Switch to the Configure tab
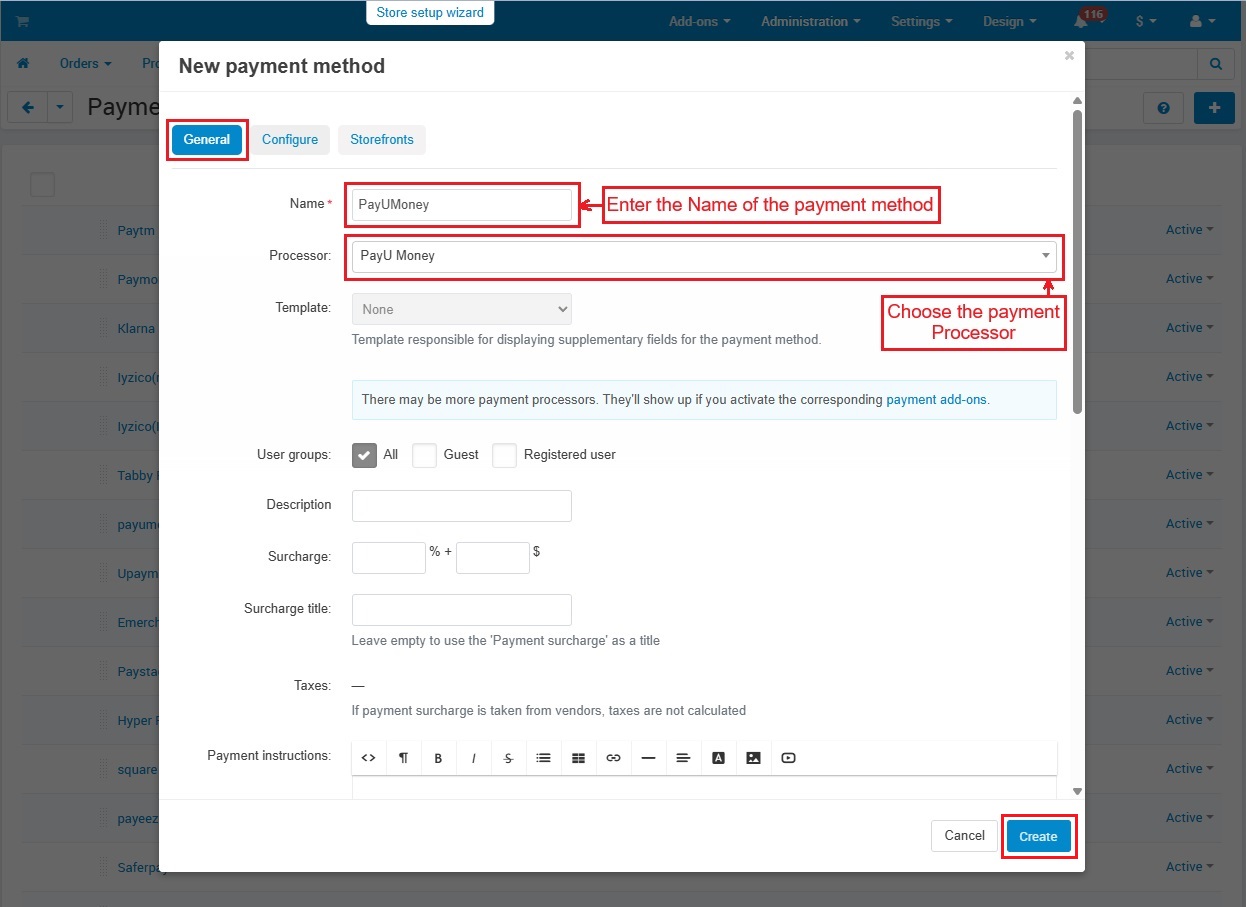The image size is (1246, 907). pyautogui.click(x=290, y=140)
